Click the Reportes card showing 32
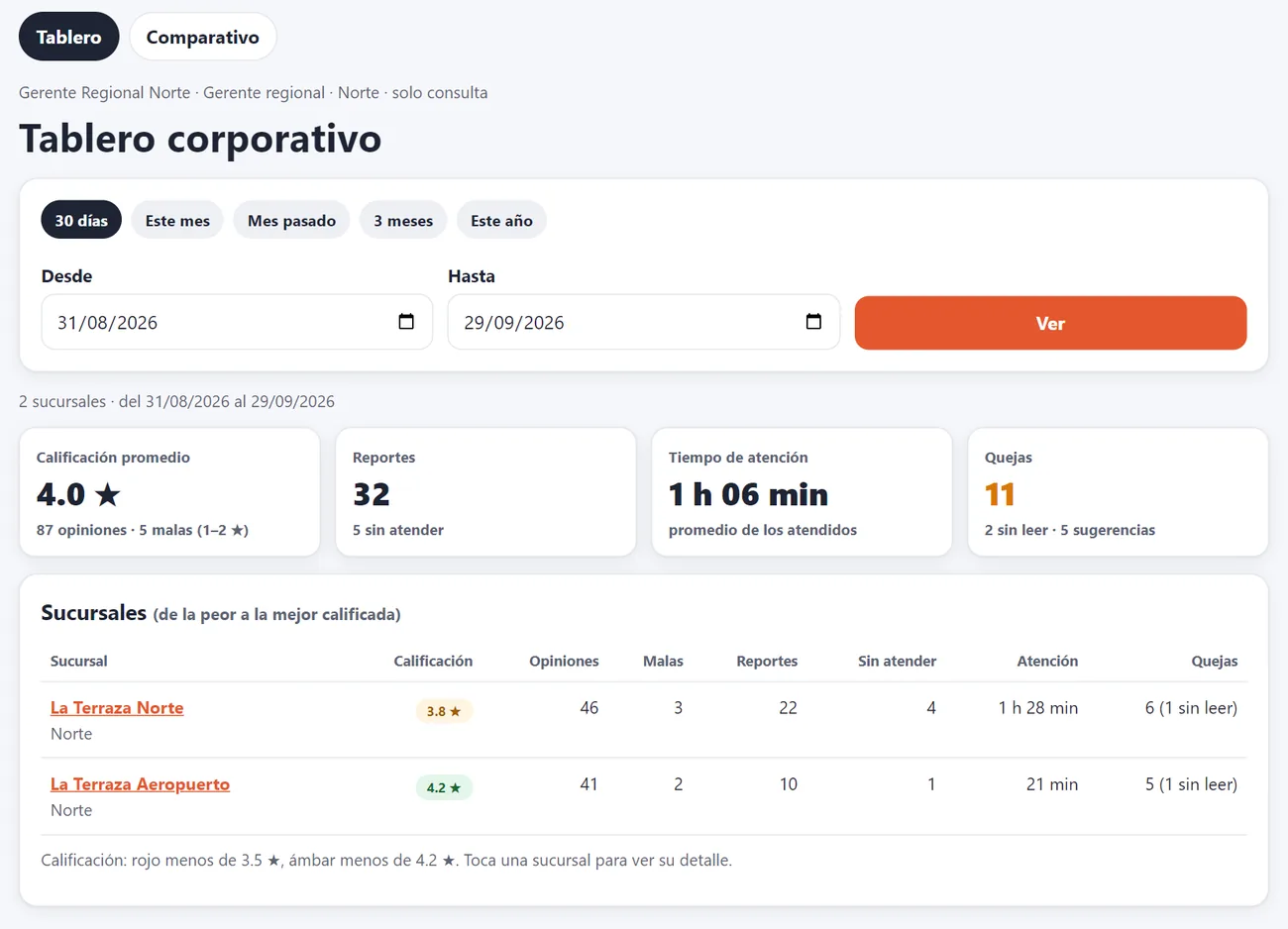 (x=485, y=492)
